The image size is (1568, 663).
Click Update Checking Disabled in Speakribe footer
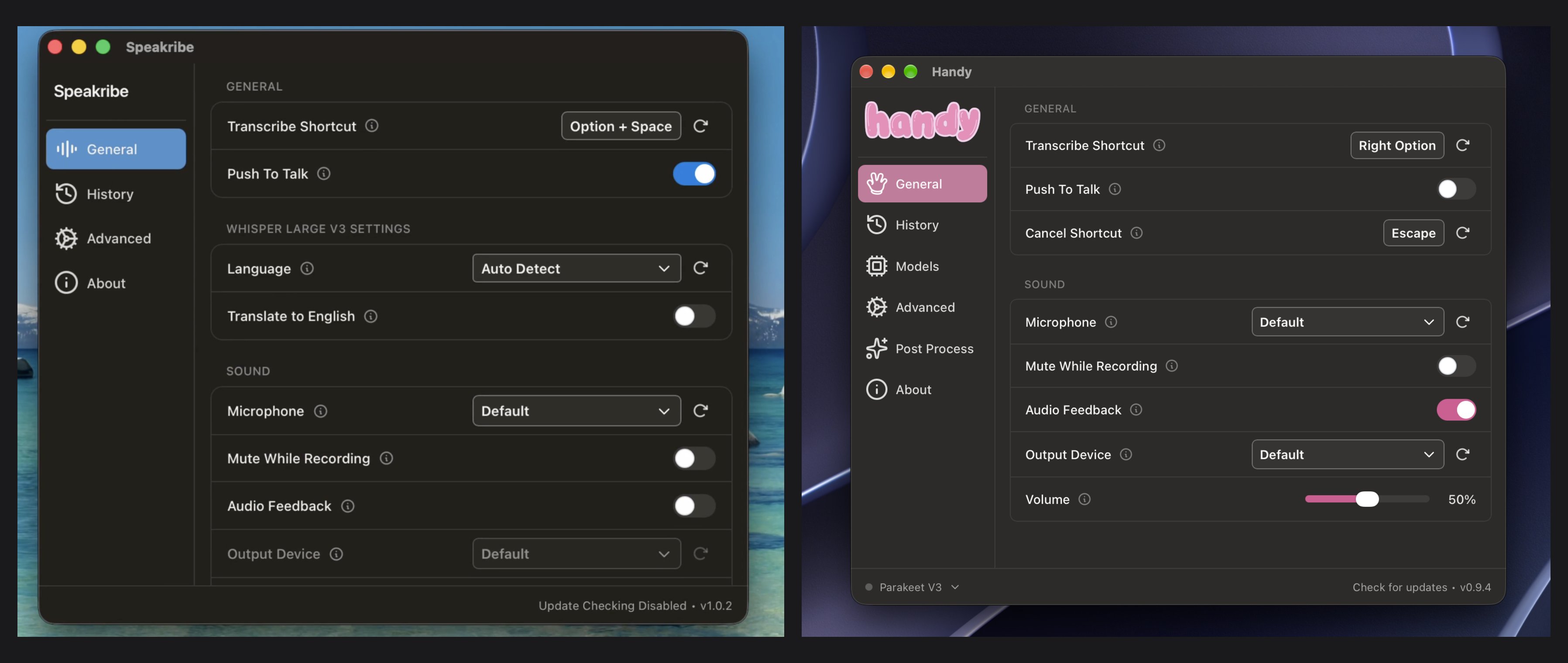tap(612, 606)
